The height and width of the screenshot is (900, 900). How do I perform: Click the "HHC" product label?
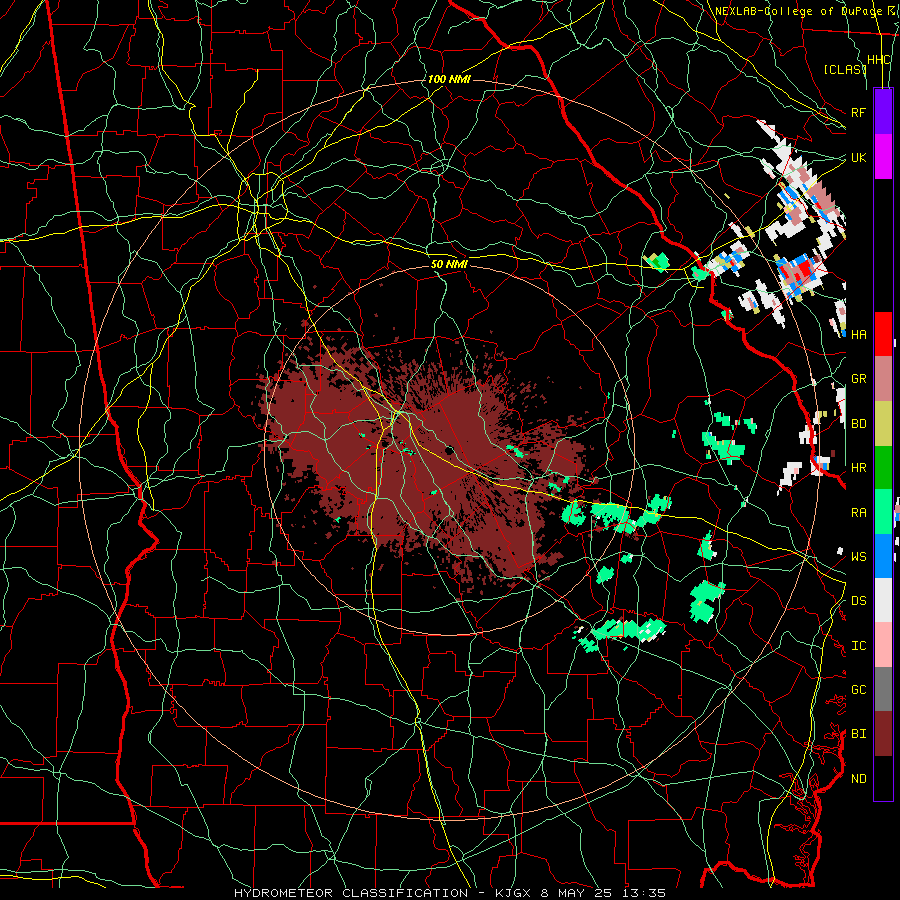tap(878, 60)
